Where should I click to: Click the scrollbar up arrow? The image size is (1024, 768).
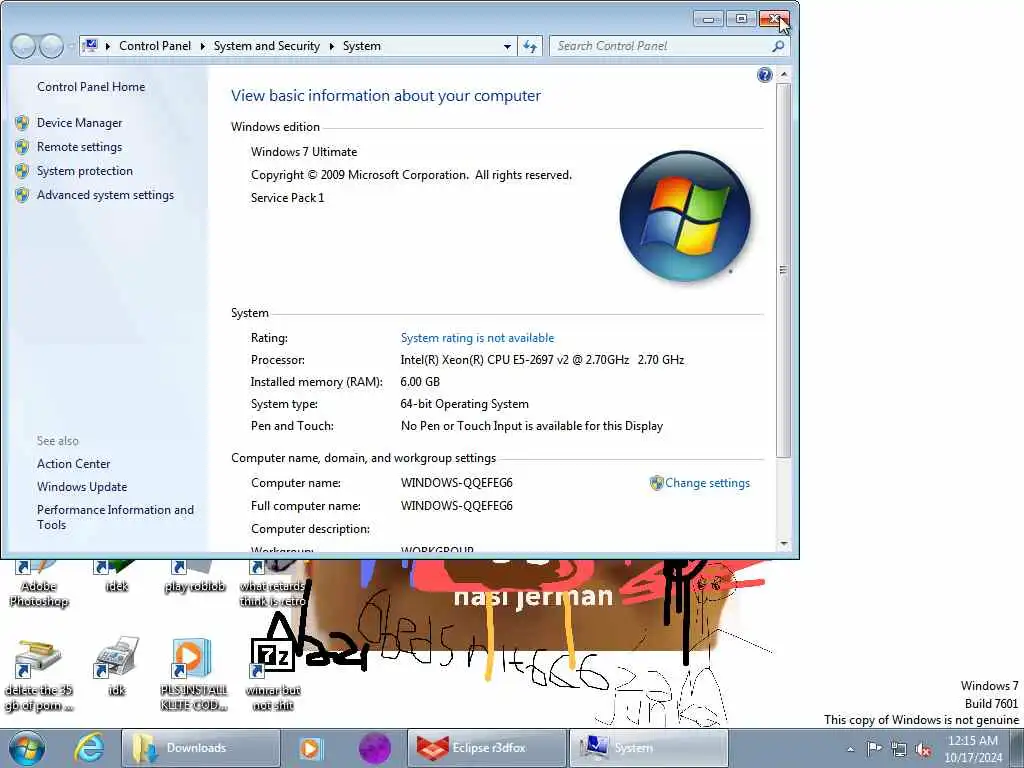pyautogui.click(x=783, y=74)
